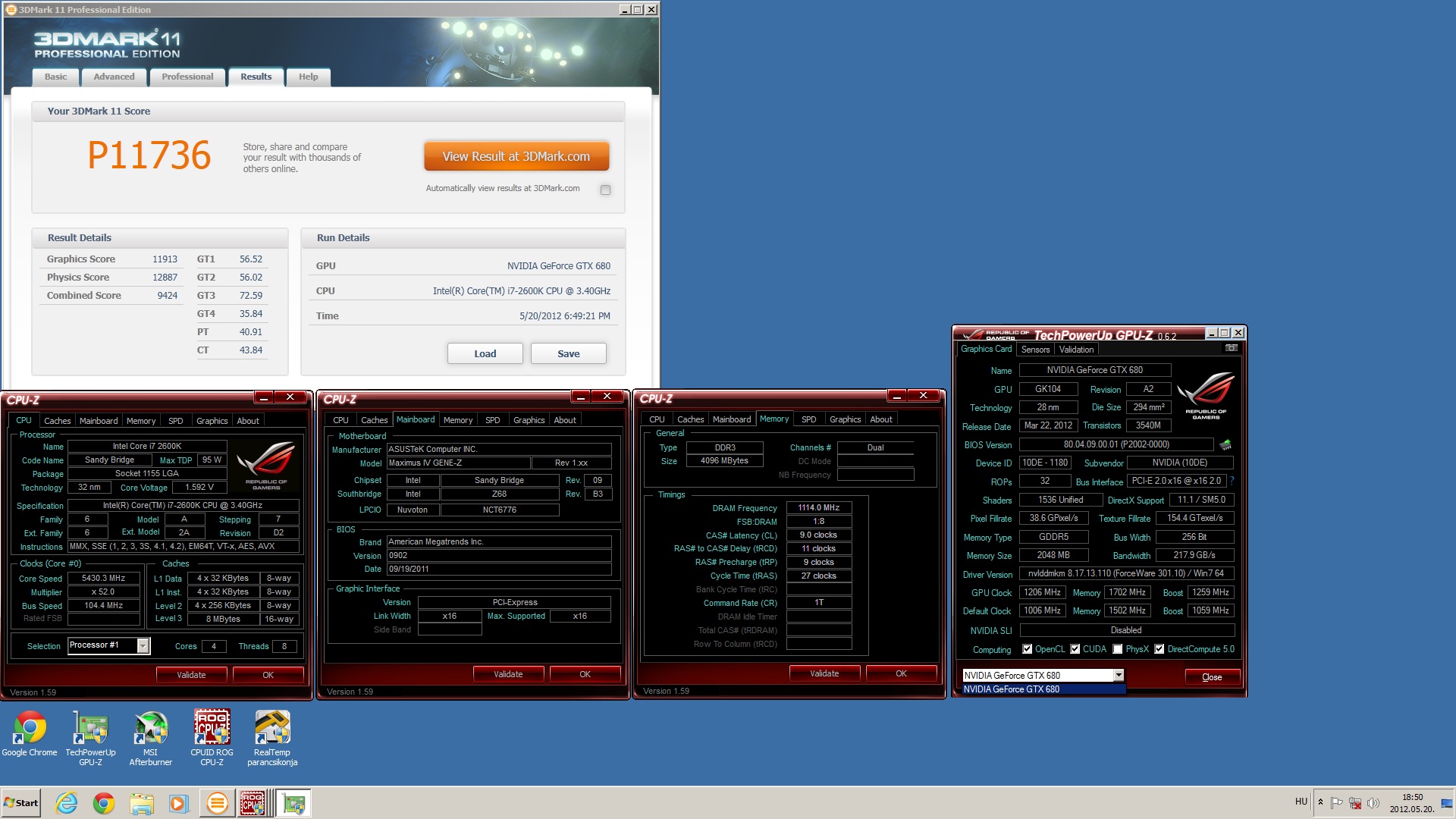Expand the Processor #1 selection dropdown
This screenshot has height=819, width=1456.
(x=143, y=645)
